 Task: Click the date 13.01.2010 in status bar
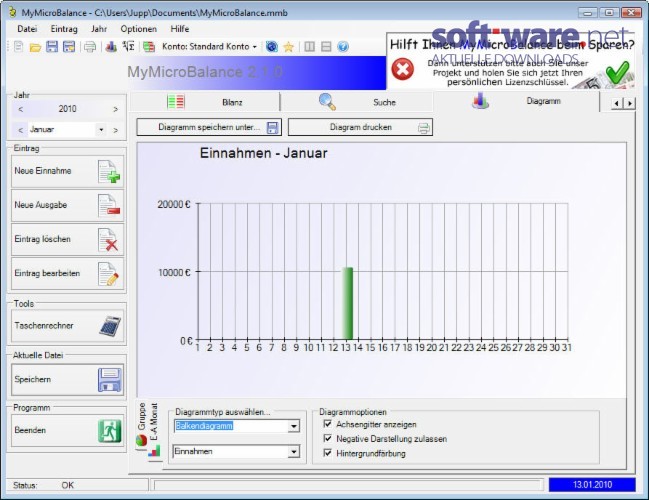tap(592, 485)
